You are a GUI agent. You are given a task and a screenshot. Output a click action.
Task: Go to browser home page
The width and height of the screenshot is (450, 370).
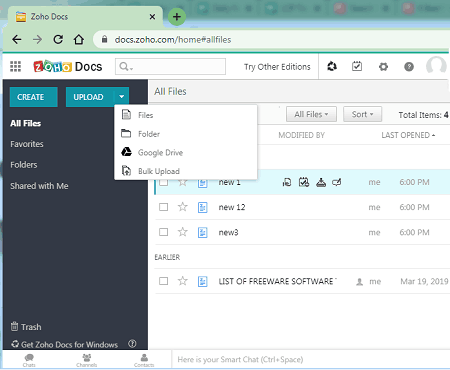(x=79, y=40)
